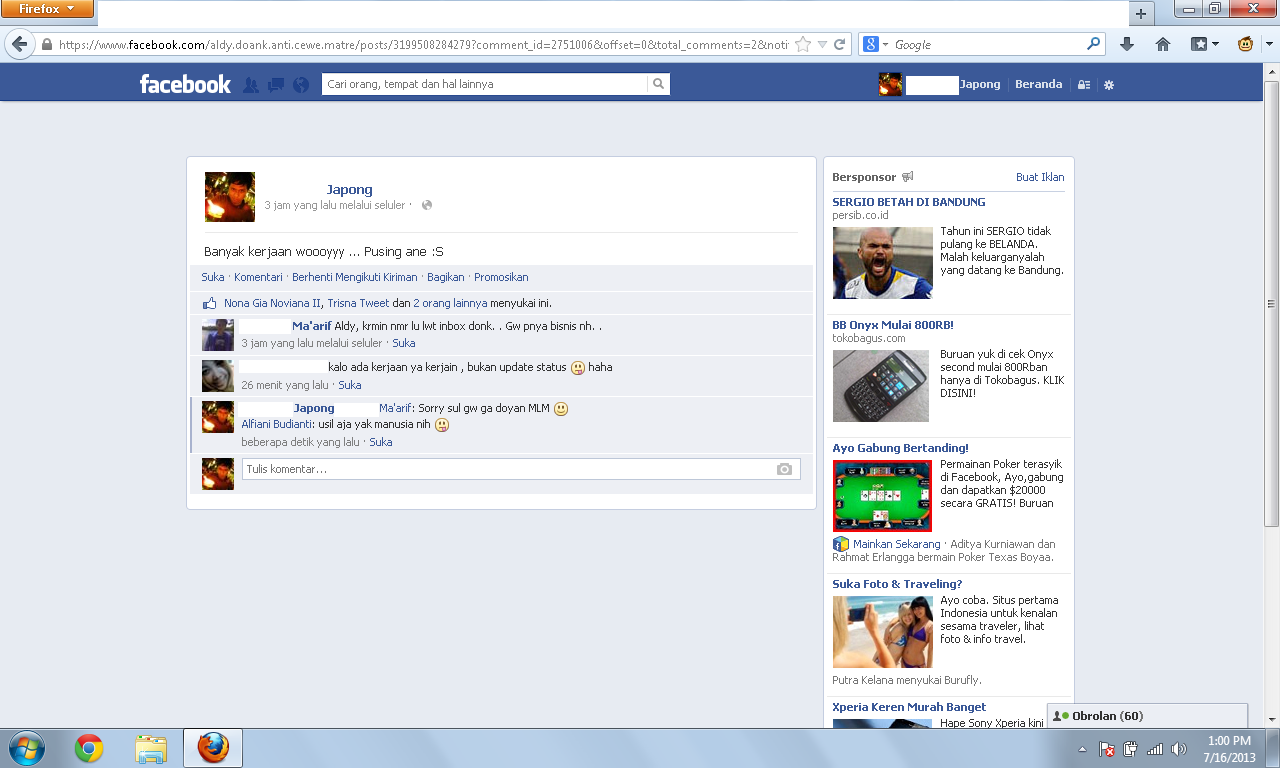Viewport: 1280px width, 768px height.
Task: Open the Firefox application menu
Action: click(47, 9)
